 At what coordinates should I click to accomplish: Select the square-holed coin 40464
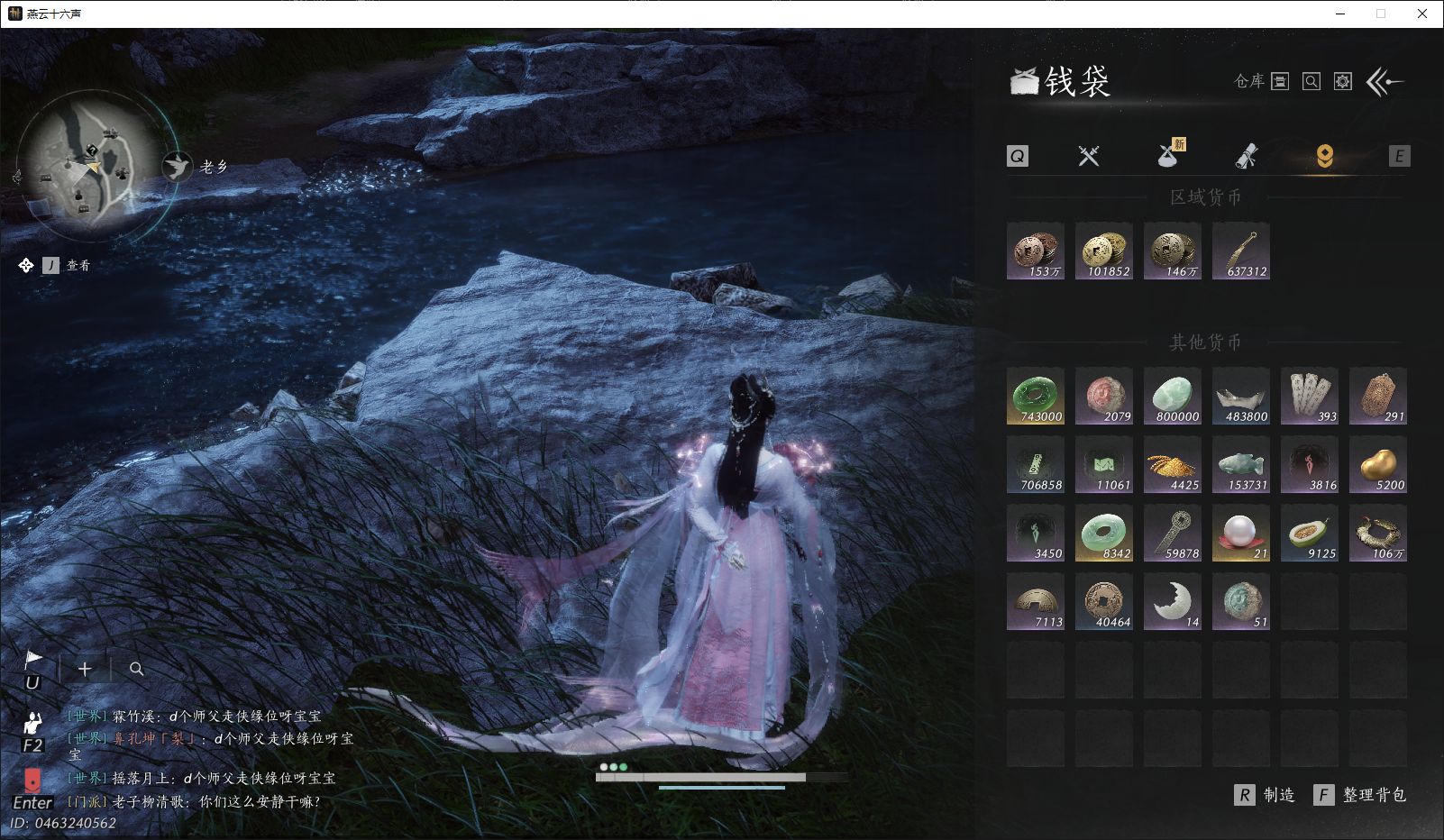pyautogui.click(x=1104, y=601)
